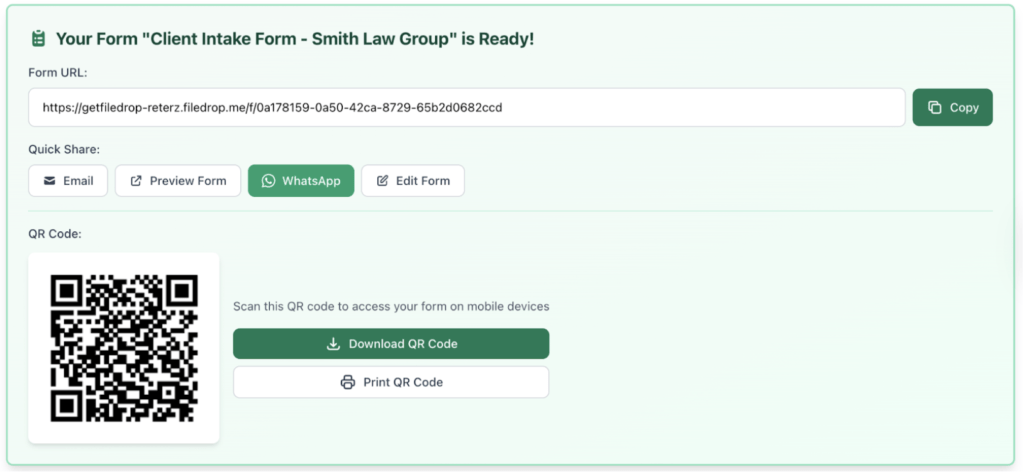Click the clipboard icon beside the form title
Viewport: 1024px width, 474px height.
[x=39, y=39]
